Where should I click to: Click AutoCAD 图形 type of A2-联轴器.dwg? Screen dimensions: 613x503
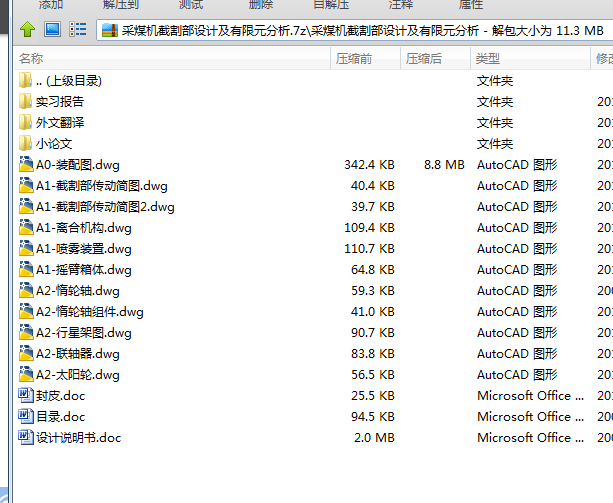pyautogui.click(x=517, y=354)
